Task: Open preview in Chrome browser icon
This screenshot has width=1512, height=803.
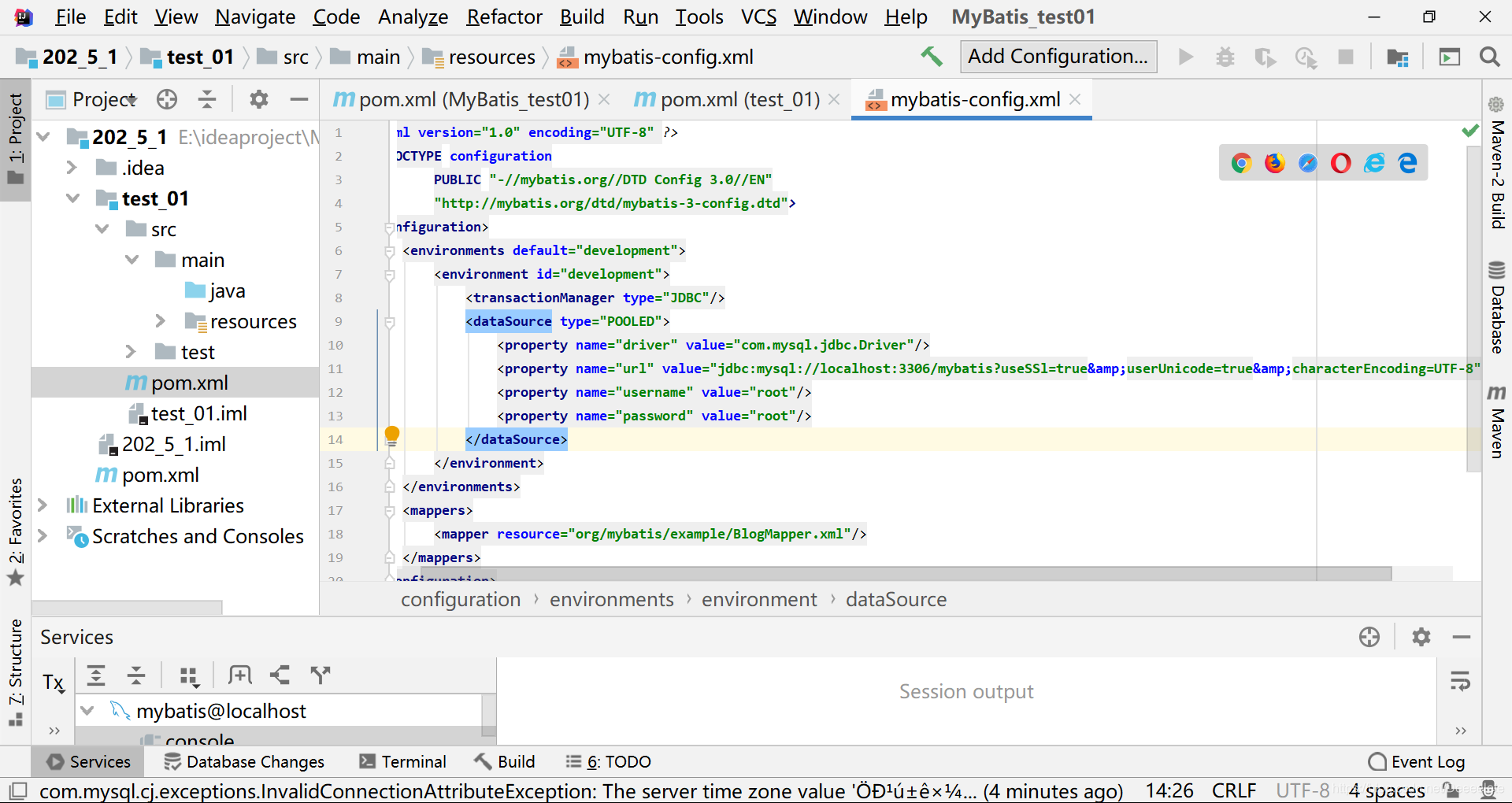Action: 1242,163
